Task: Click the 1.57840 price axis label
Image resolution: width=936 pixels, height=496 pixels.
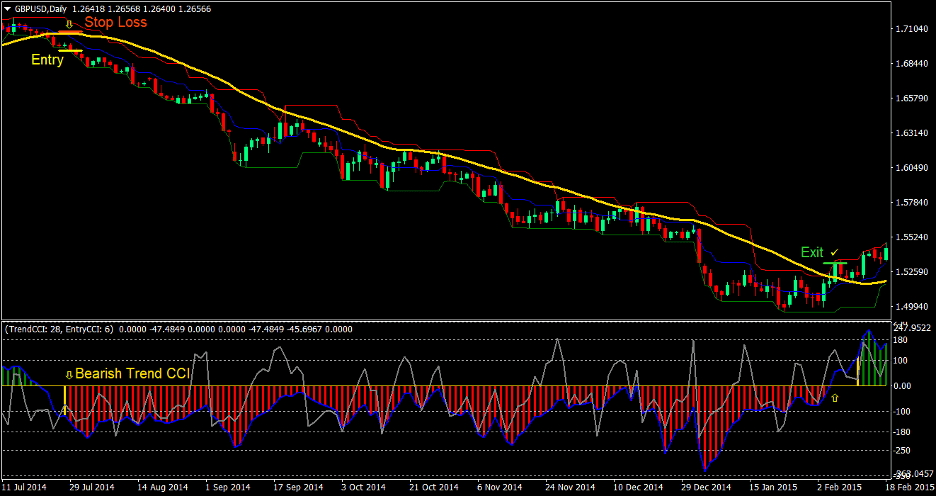Action: [913, 202]
